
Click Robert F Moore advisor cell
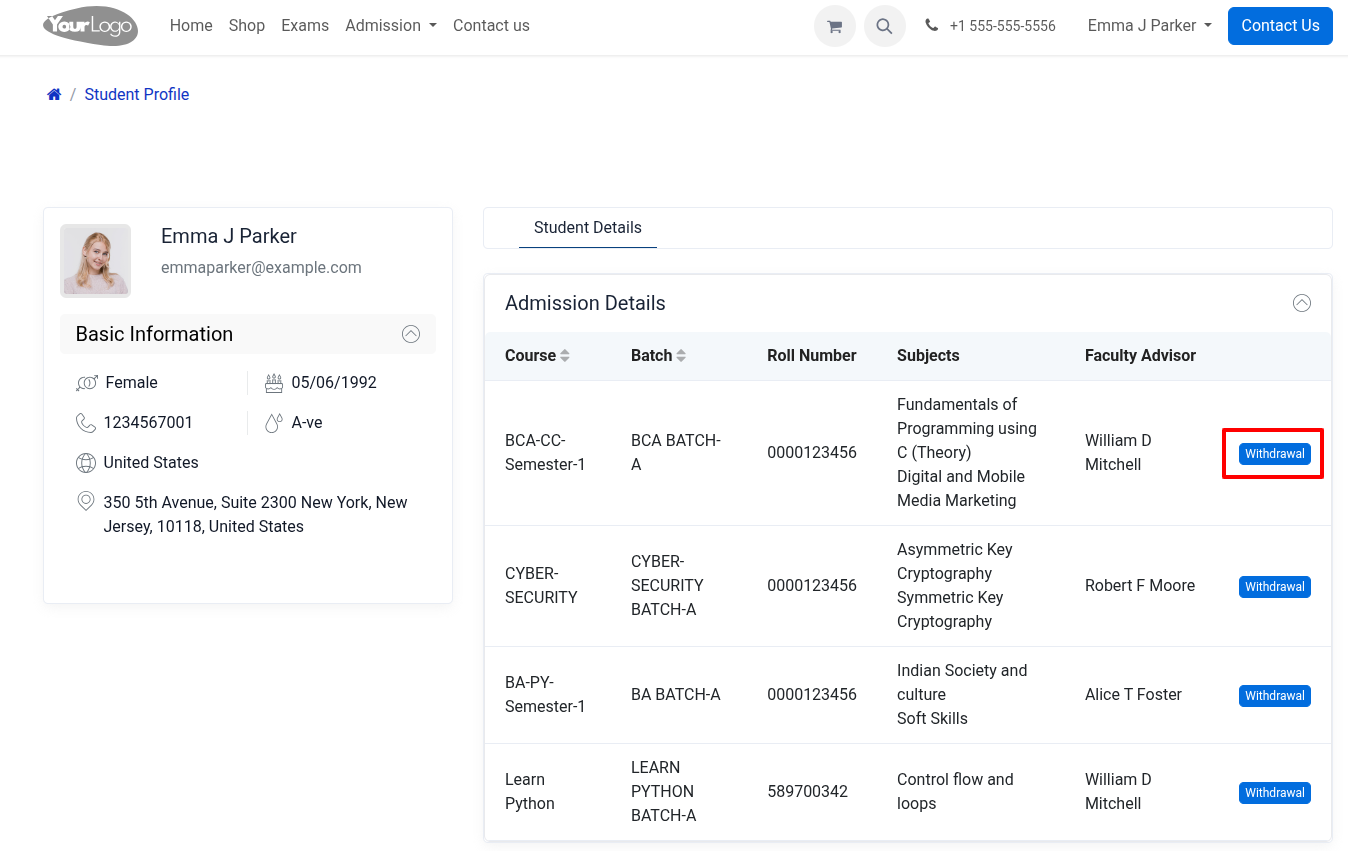coord(1140,586)
